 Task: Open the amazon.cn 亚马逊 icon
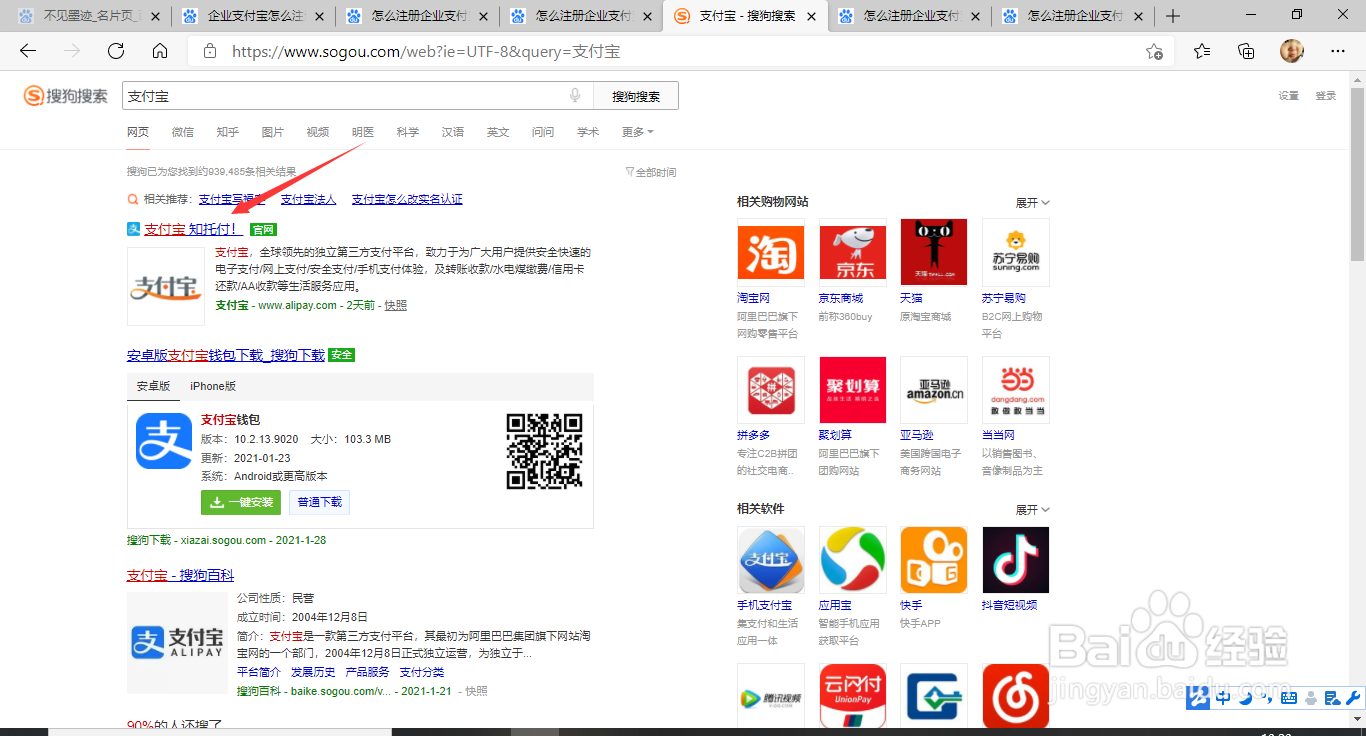pyautogui.click(x=934, y=390)
